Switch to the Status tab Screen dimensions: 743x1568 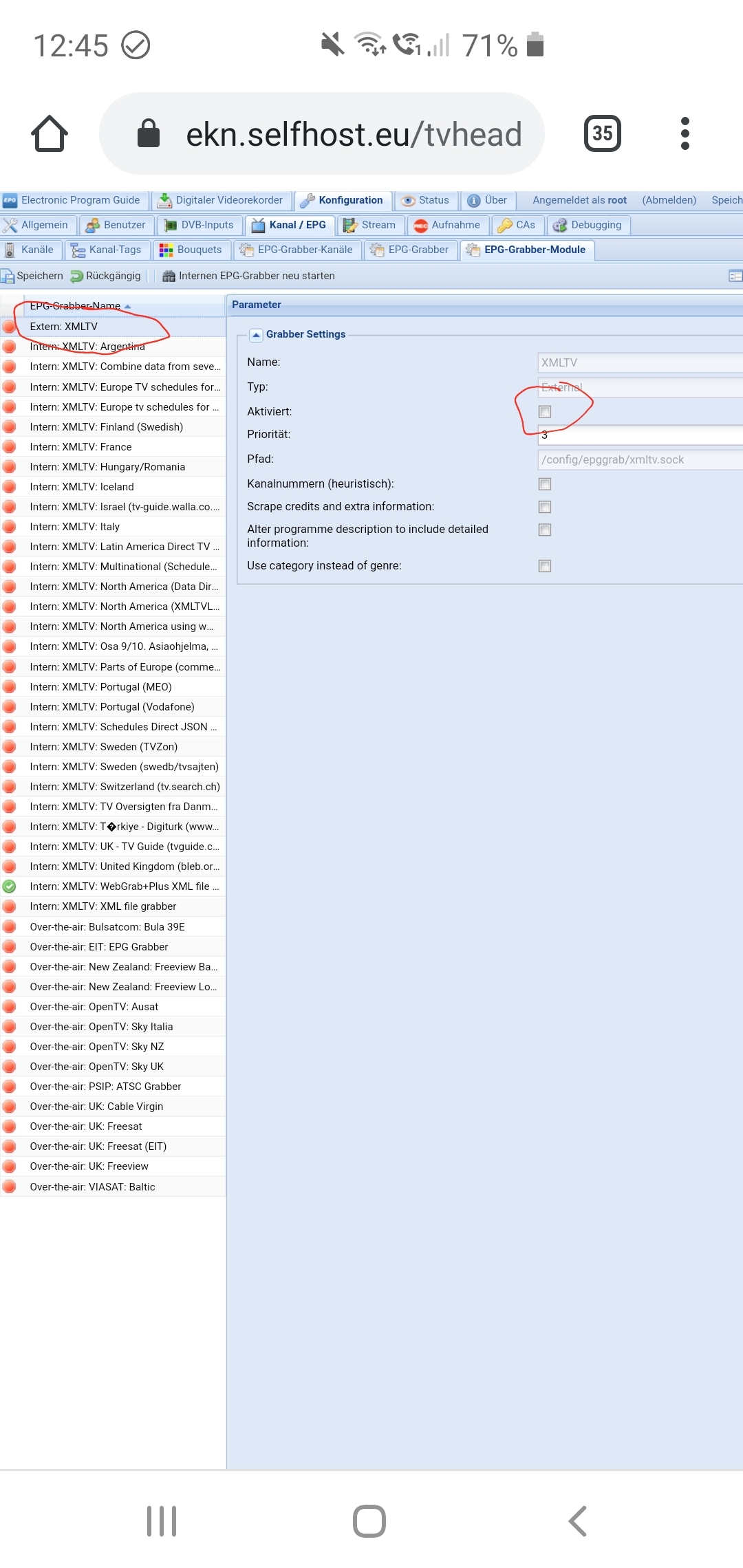coord(426,200)
